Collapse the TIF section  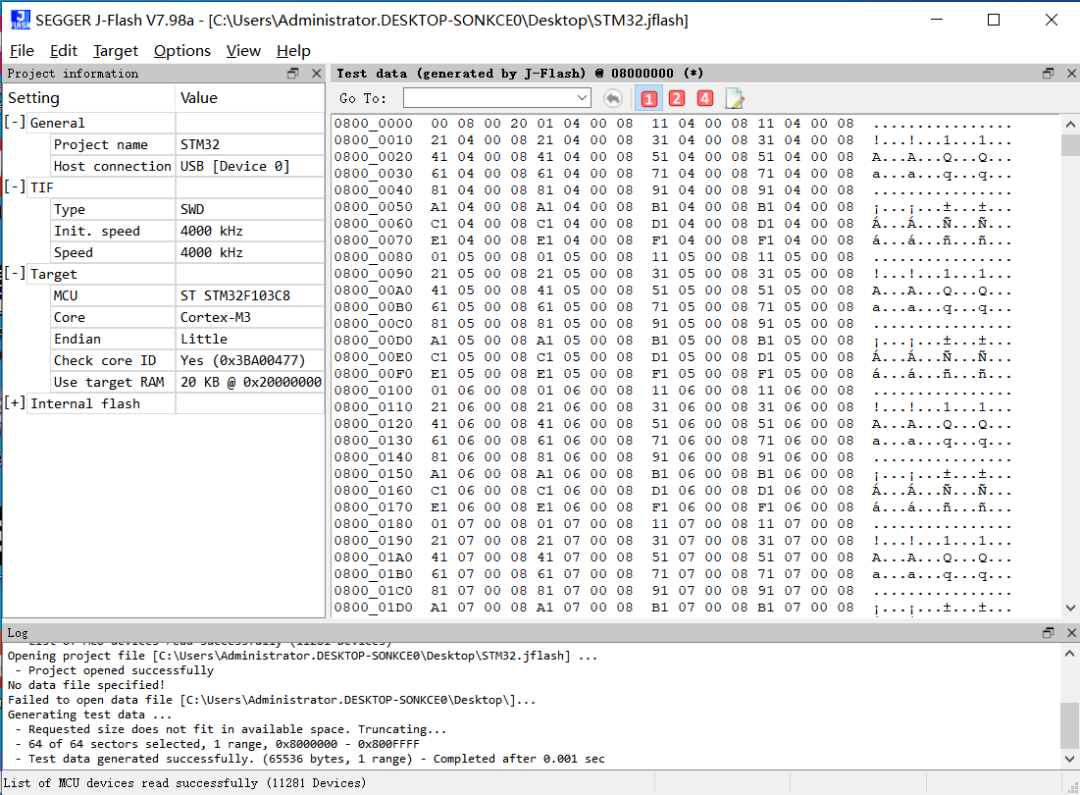click(14, 187)
